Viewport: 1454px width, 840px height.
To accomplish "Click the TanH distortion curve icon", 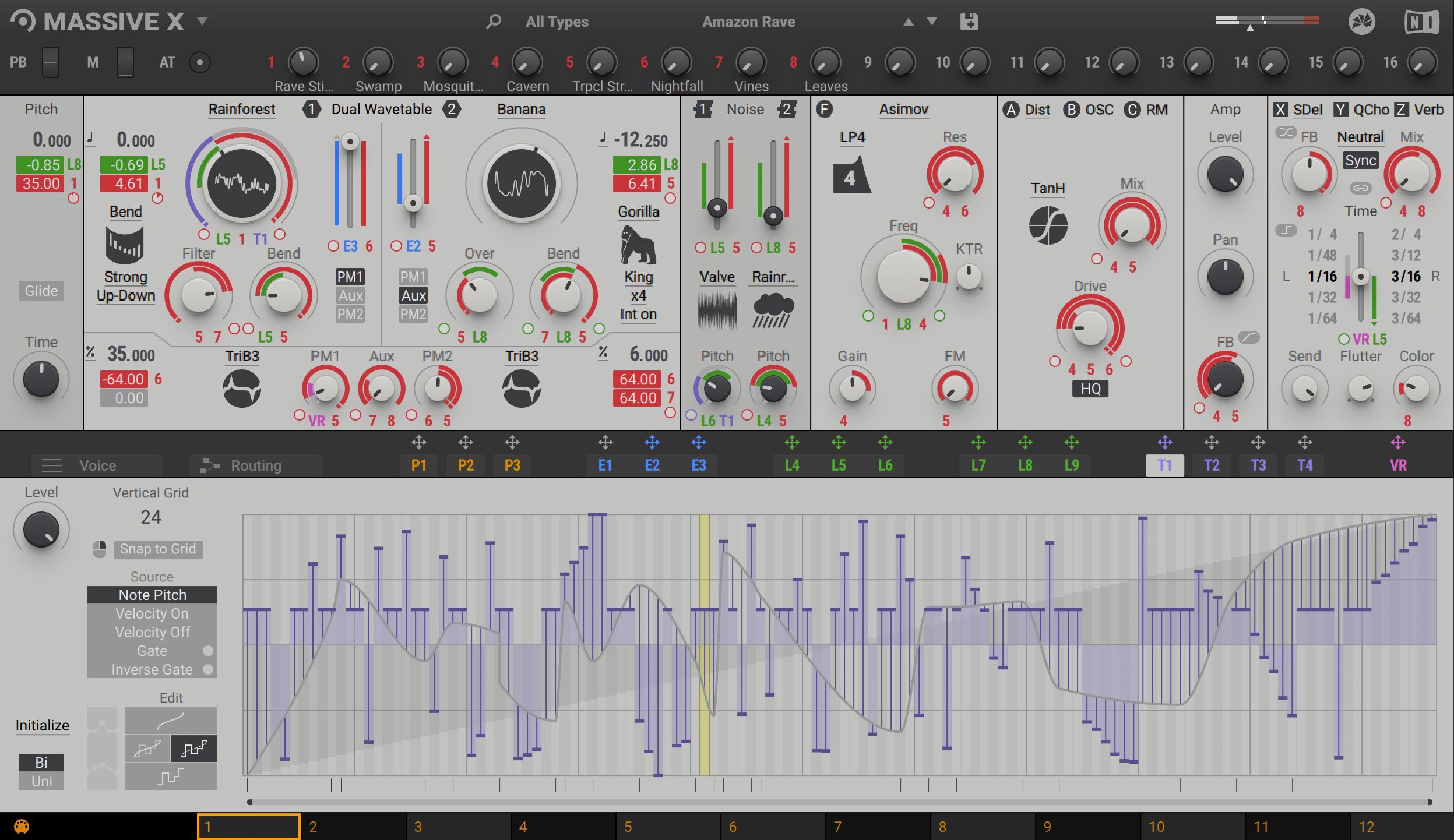I will pos(1048,225).
